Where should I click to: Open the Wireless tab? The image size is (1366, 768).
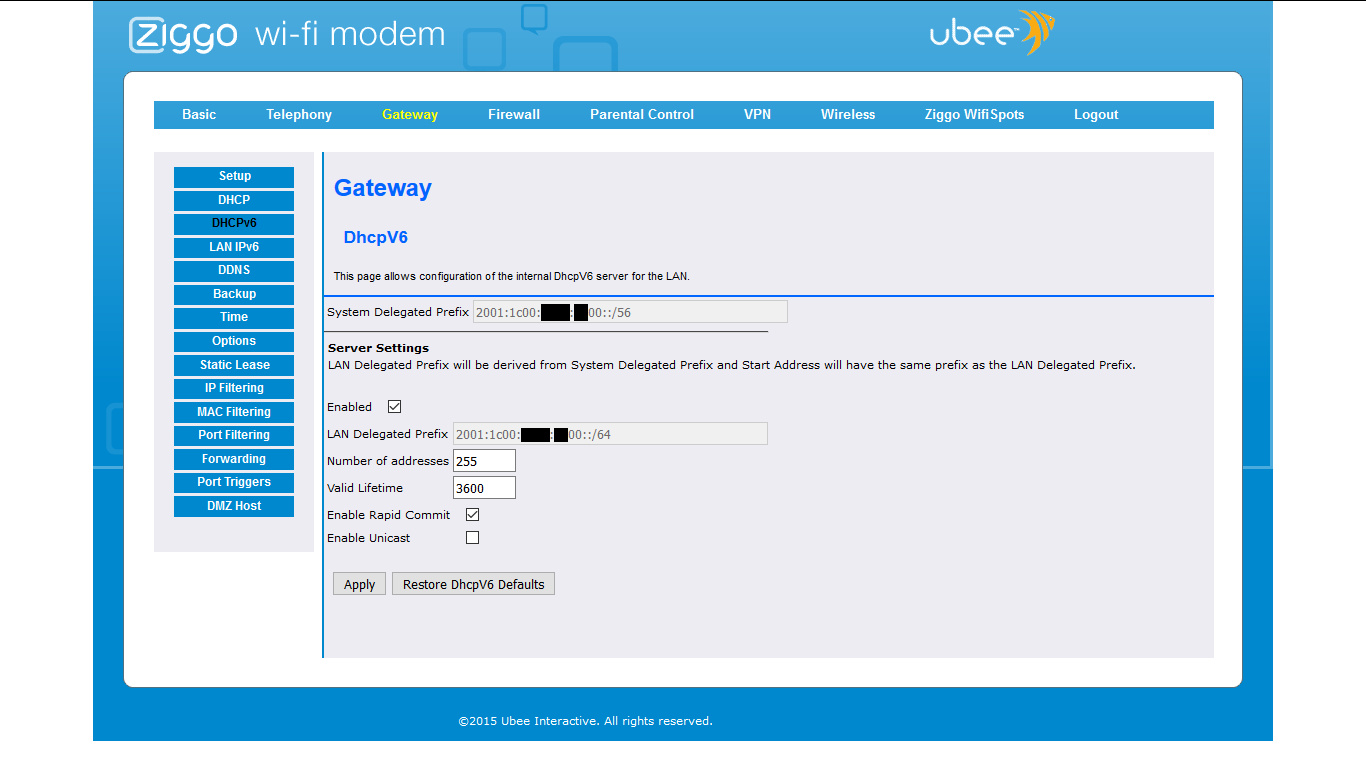click(x=848, y=115)
